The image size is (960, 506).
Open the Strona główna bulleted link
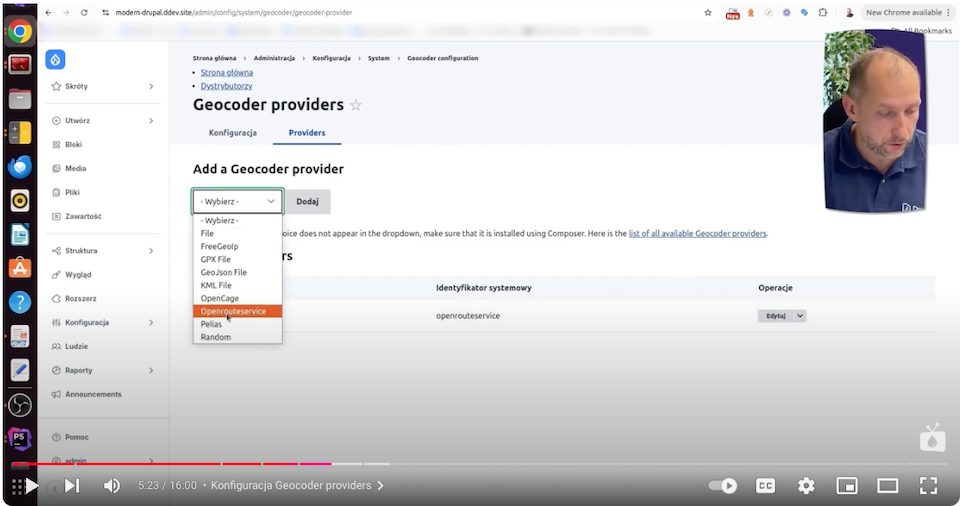coord(227,72)
